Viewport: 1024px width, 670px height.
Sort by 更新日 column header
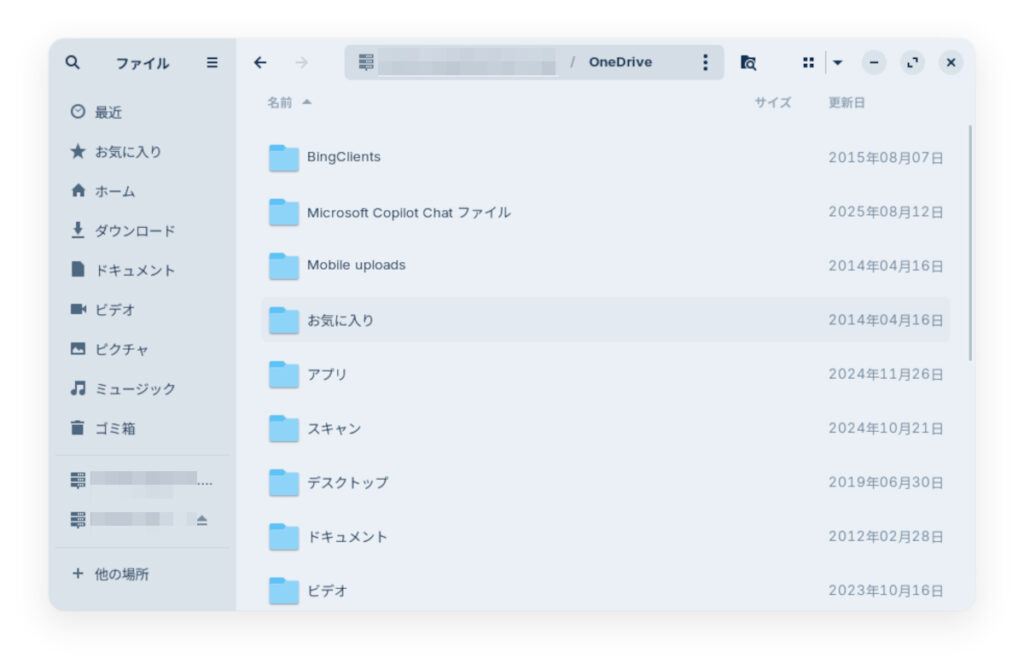(x=846, y=102)
